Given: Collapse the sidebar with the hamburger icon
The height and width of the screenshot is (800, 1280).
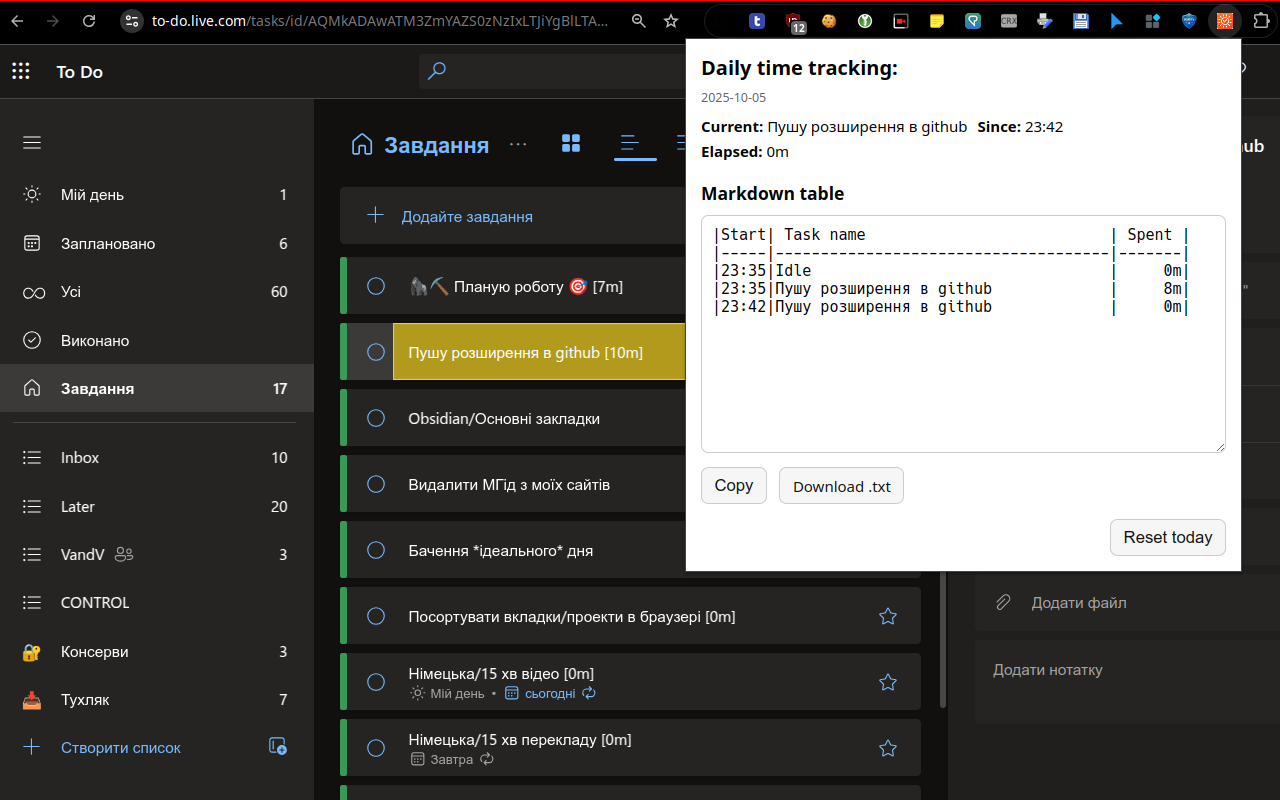Looking at the screenshot, I should tap(32, 143).
